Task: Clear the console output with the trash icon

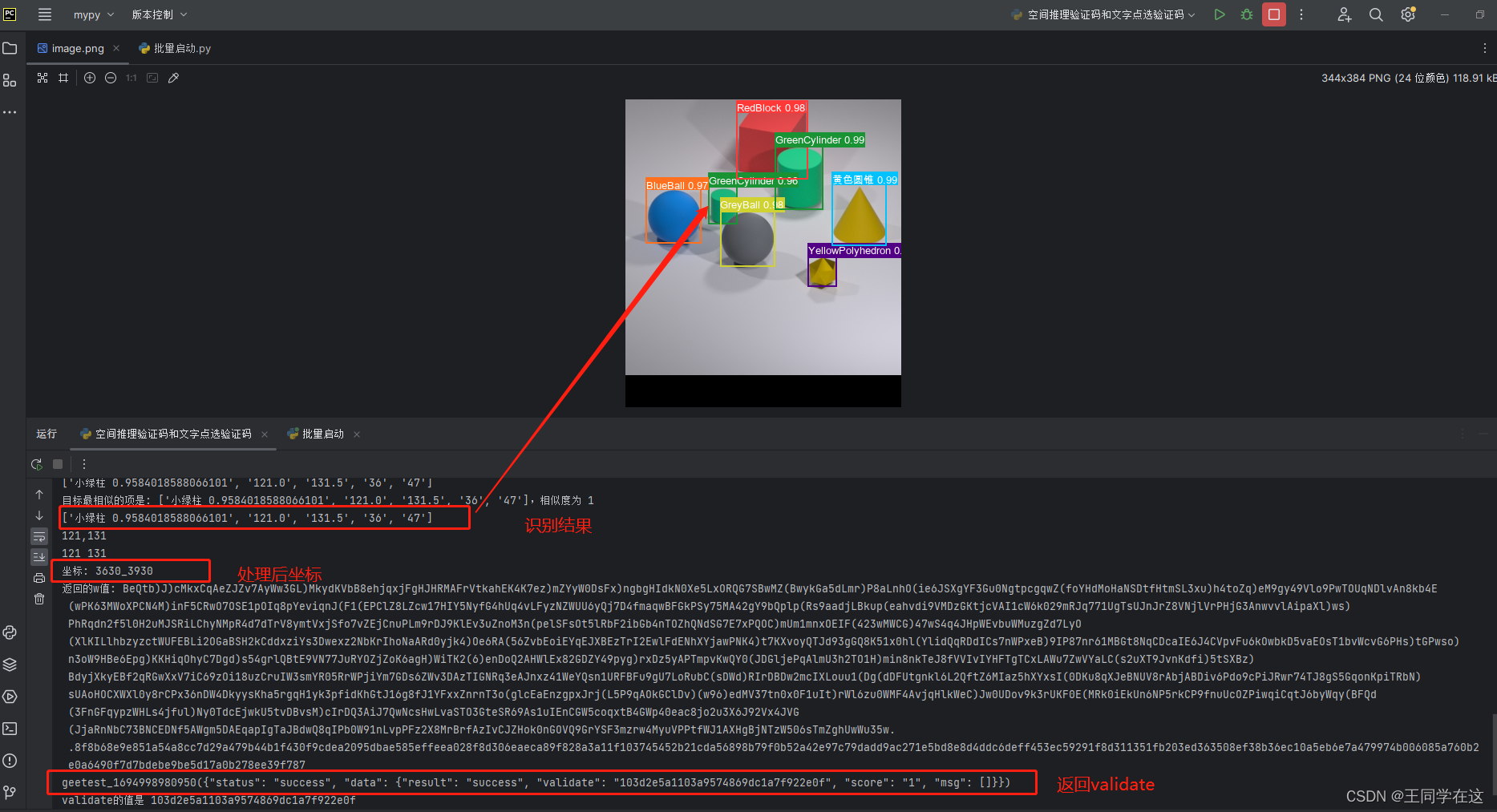Action: pos(39,599)
